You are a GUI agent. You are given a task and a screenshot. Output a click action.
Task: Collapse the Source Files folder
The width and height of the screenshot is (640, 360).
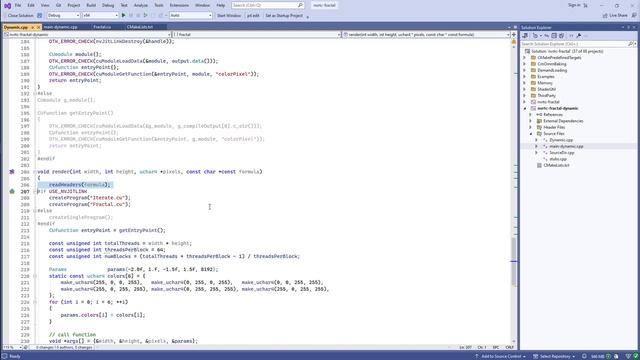pyautogui.click(x=531, y=134)
